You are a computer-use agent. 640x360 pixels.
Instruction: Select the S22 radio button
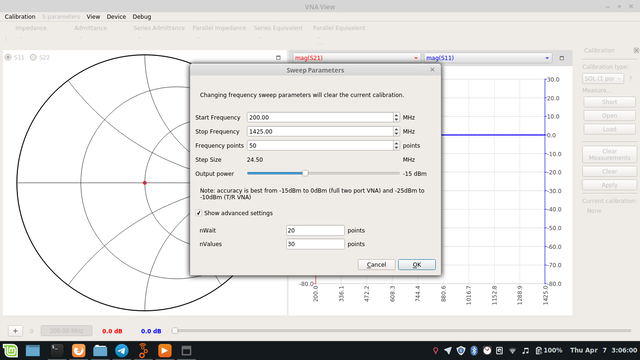tap(33, 58)
